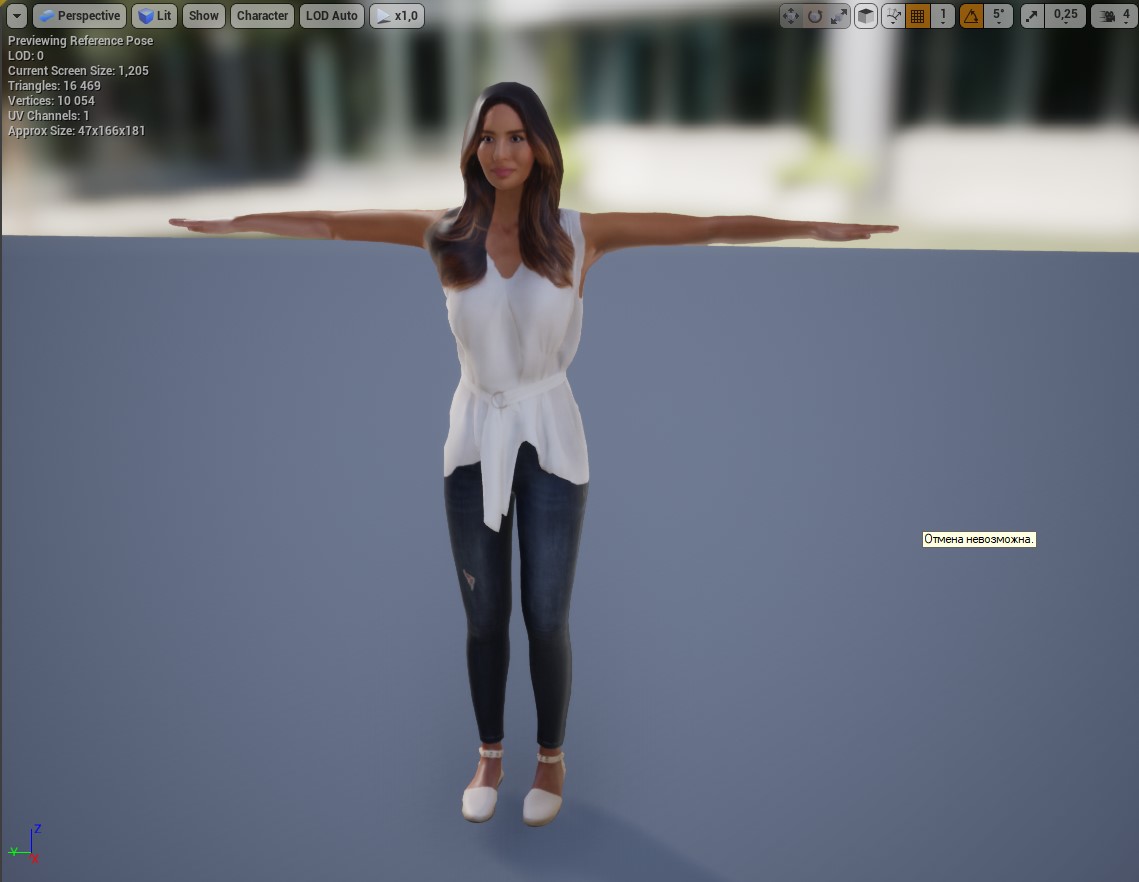The height and width of the screenshot is (882, 1139).
Task: Open the viewport options dropdown arrow
Action: 16,15
